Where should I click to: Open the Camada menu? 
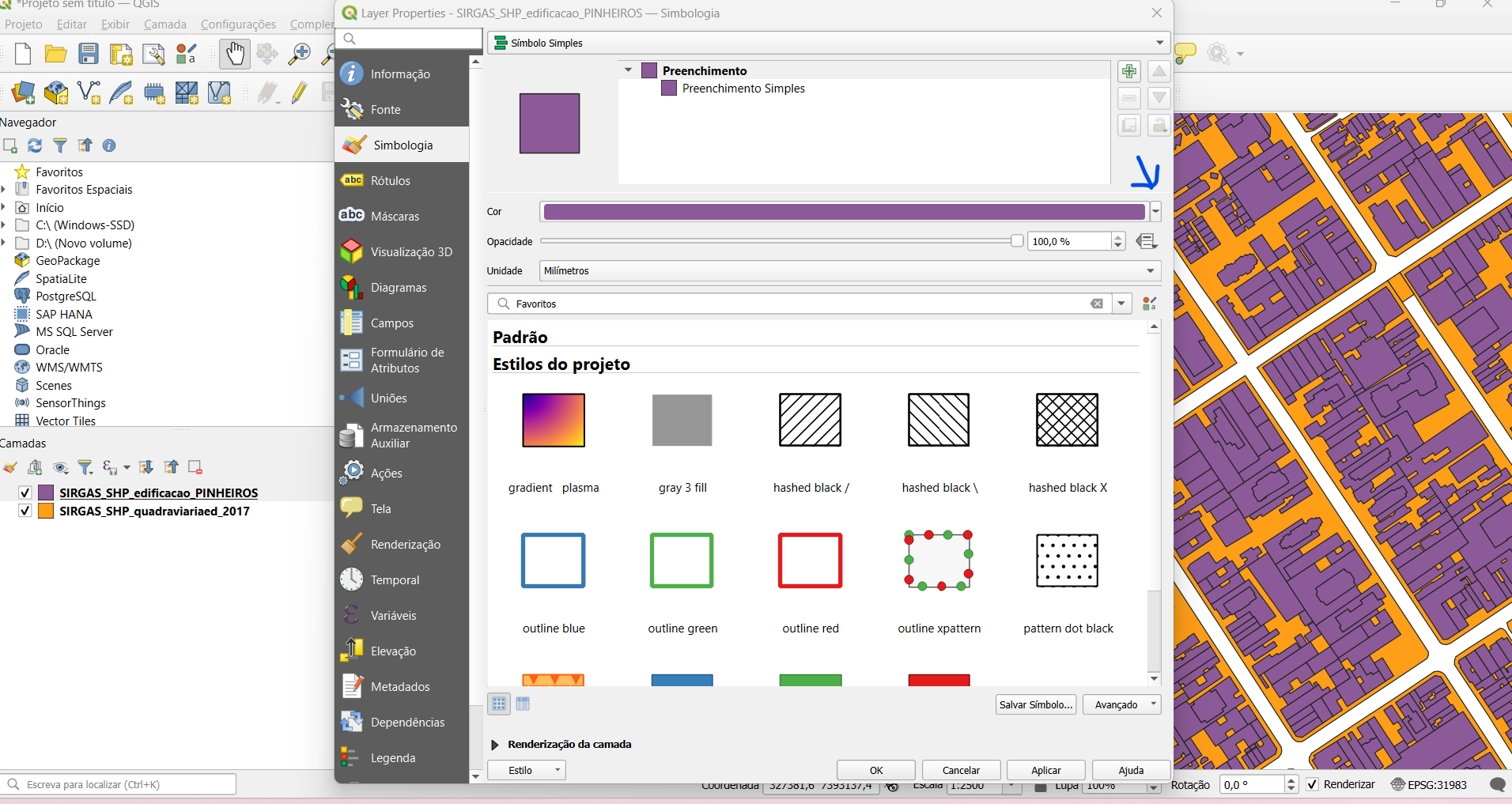click(x=165, y=25)
